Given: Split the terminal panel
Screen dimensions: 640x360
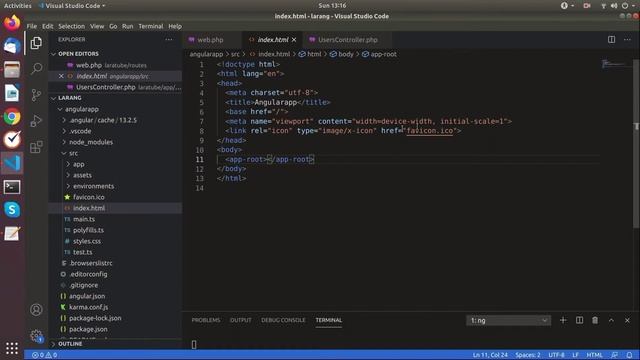Looking at the screenshot, I should pyautogui.click(x=579, y=320).
